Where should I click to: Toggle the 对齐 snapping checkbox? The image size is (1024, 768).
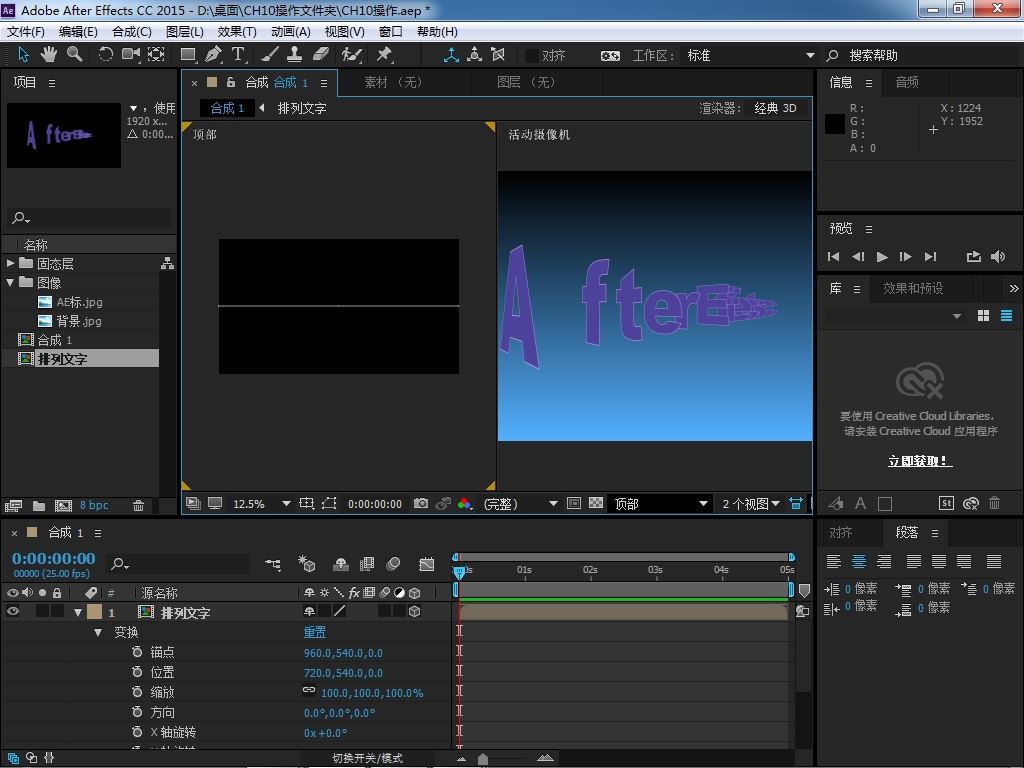coord(532,56)
